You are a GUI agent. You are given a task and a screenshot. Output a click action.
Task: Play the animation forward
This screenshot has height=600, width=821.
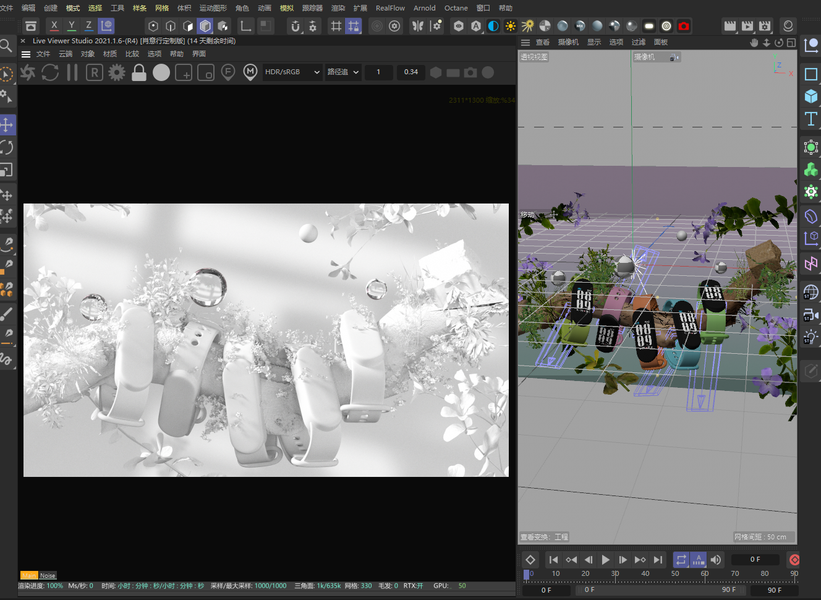(x=606, y=560)
